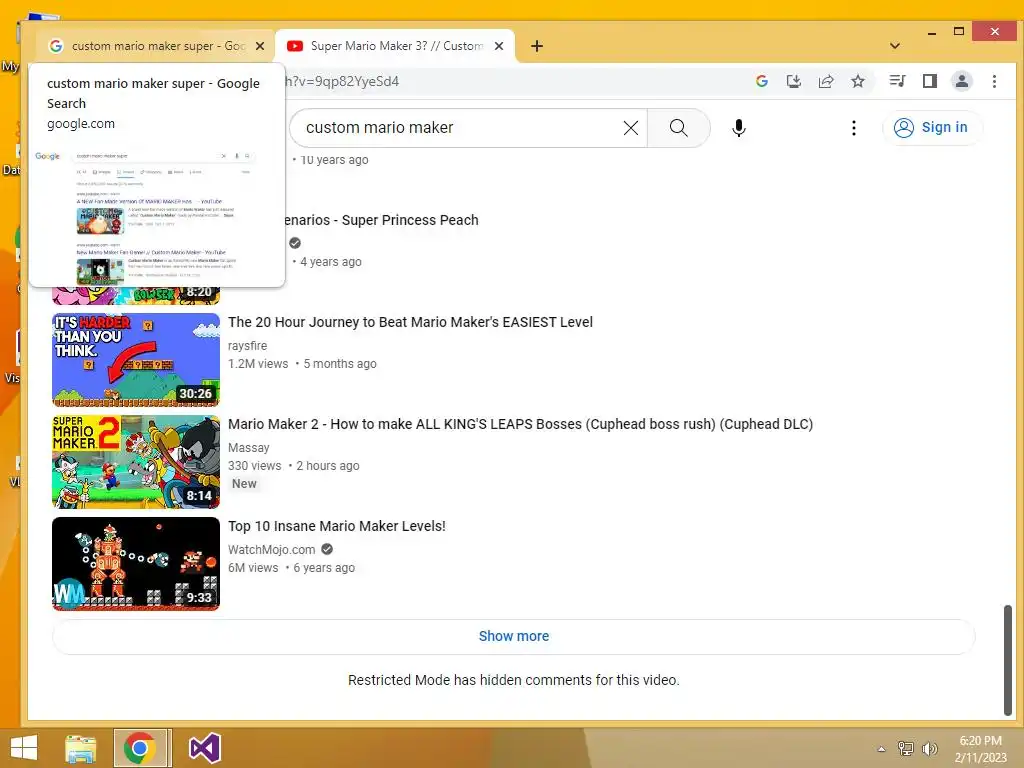Viewport: 1024px width, 768px height.
Task: Open the media controls icon in the toolbar
Action: click(x=897, y=81)
